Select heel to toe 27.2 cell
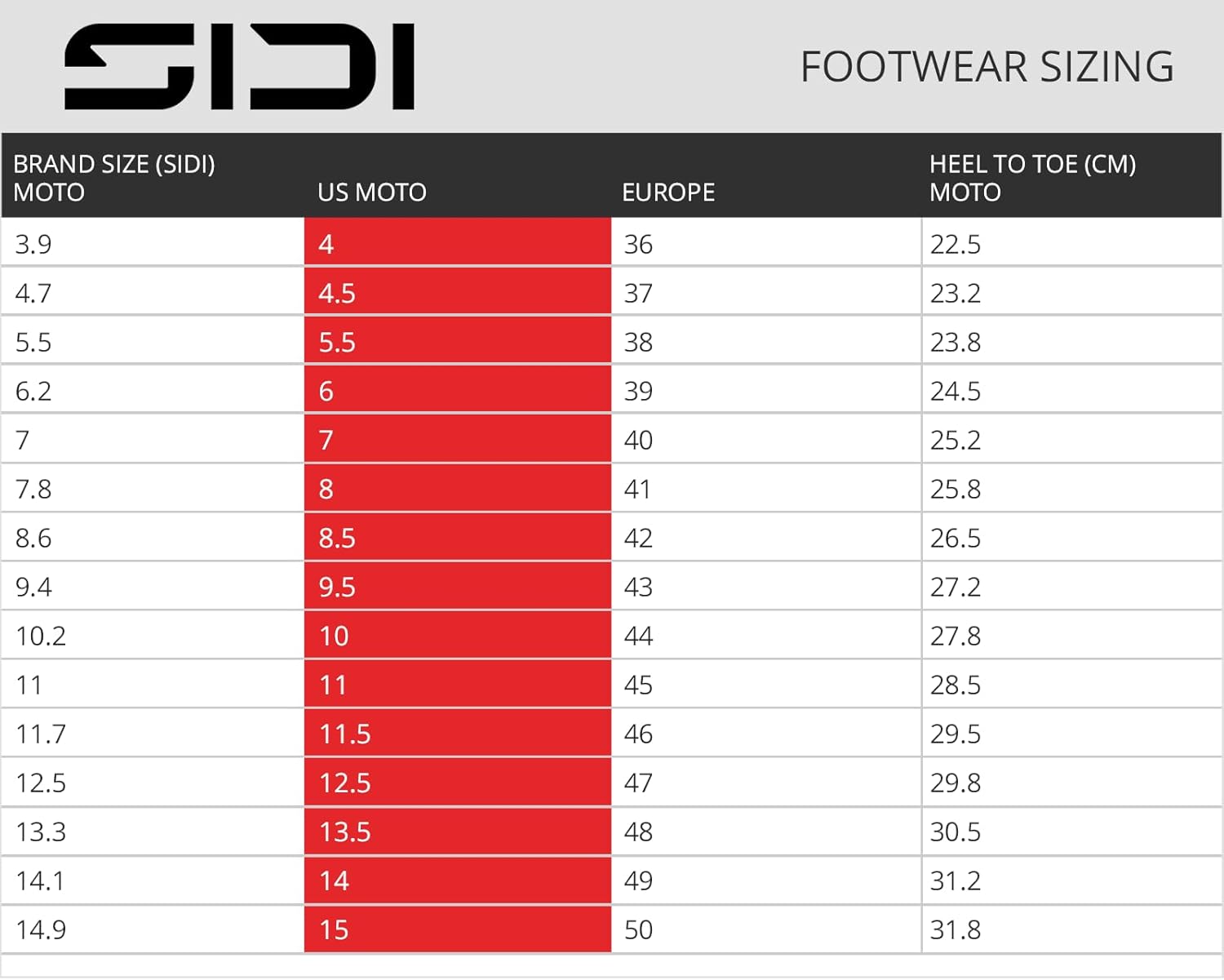 point(1071,586)
